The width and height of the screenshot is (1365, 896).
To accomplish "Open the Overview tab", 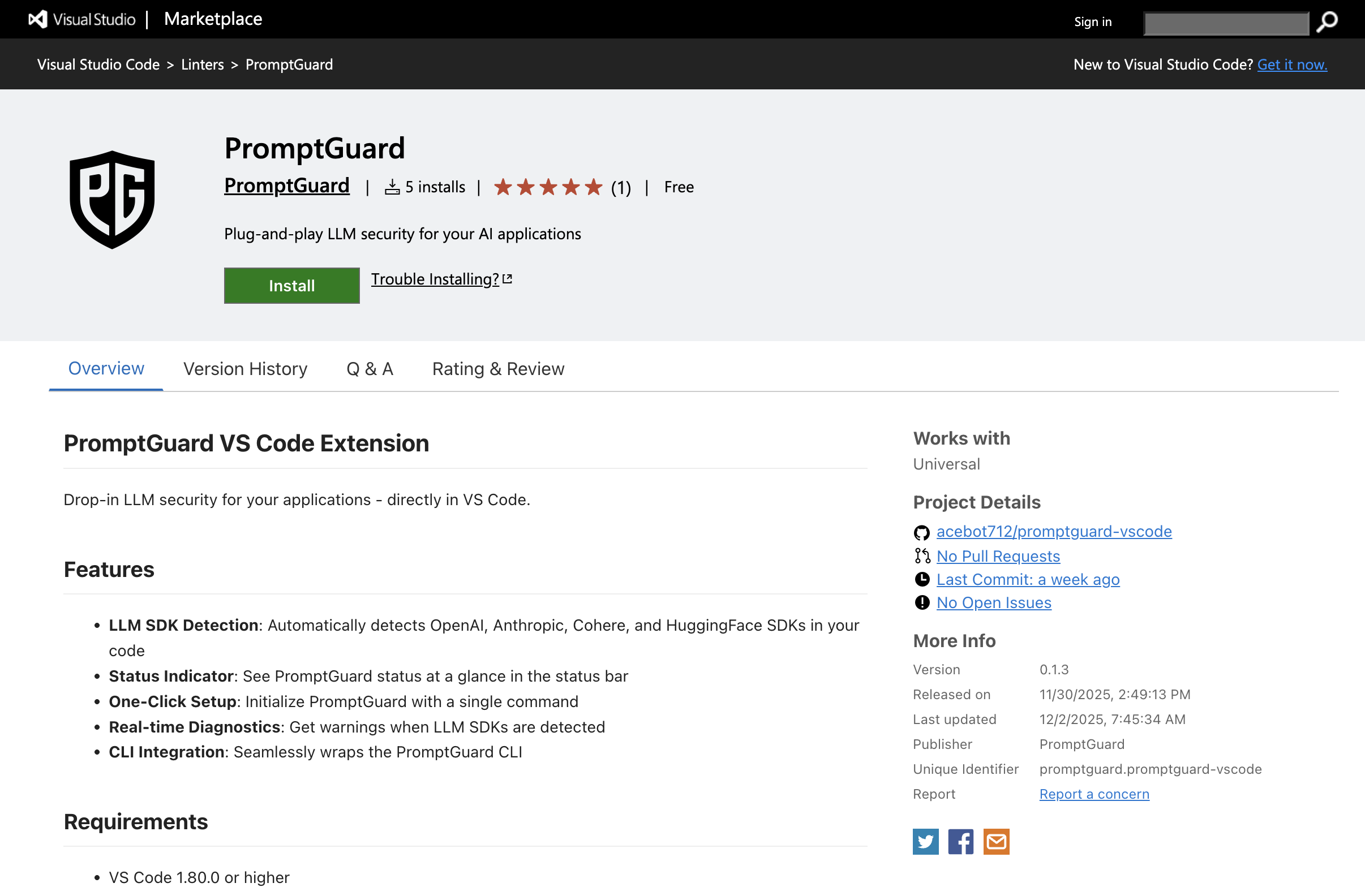I will (x=106, y=369).
